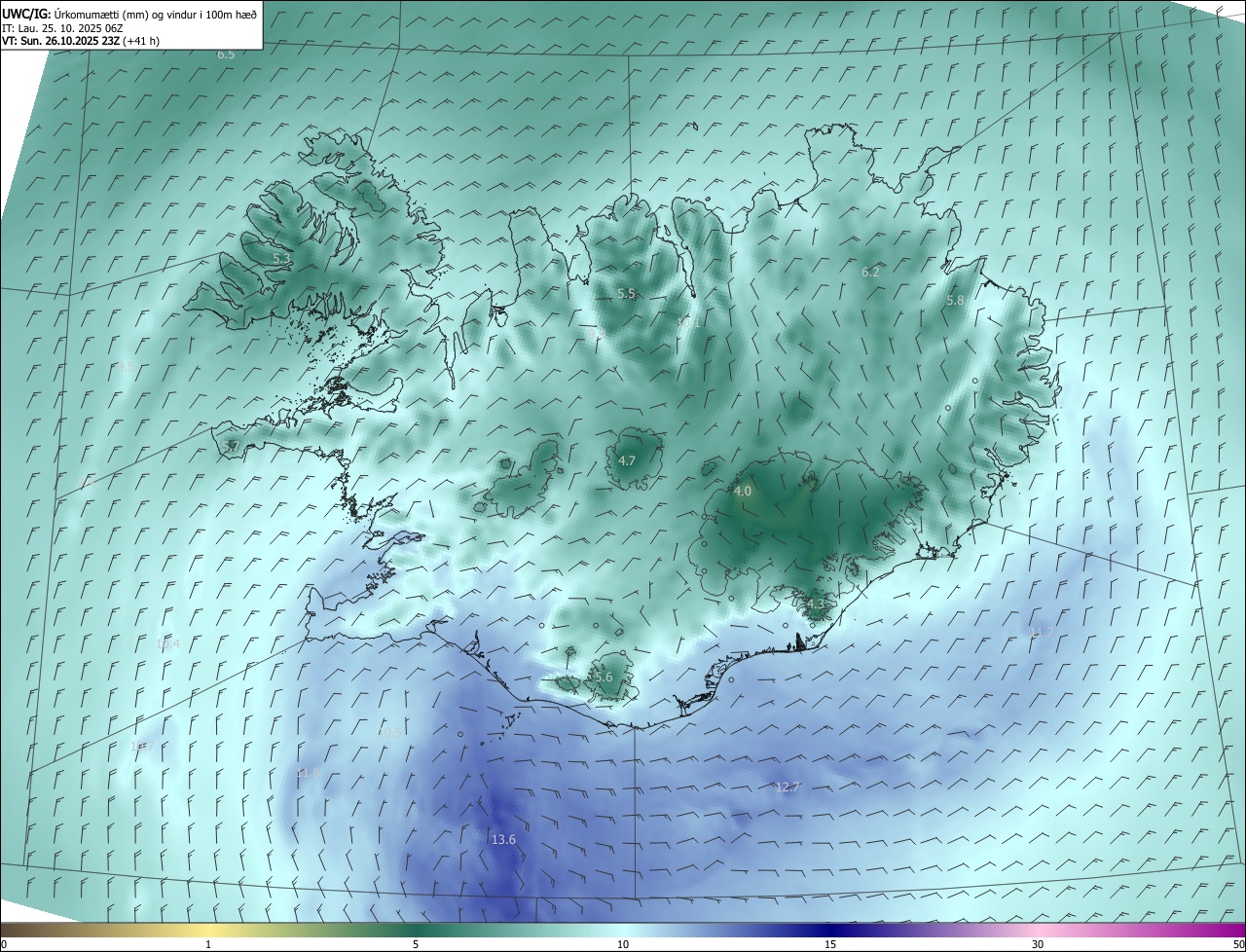Screen dimensions: 1246x952
Task: Click the 6.5 value label at top left
Action: coord(226,55)
